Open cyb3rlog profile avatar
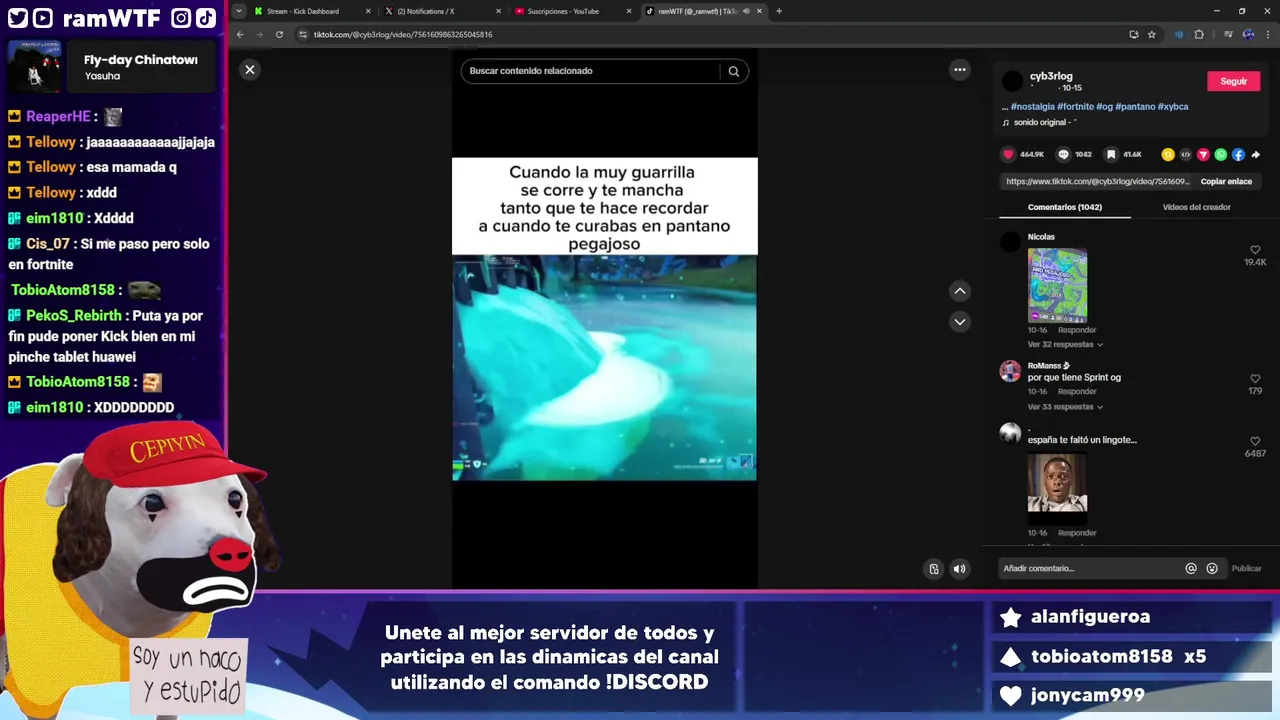 (x=1013, y=81)
